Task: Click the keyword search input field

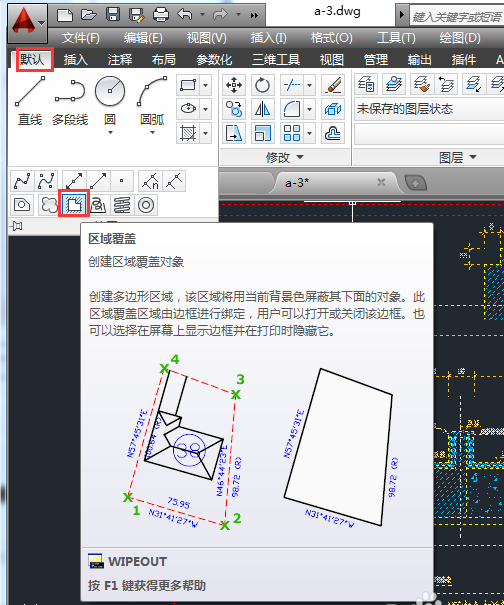Action: tap(457, 16)
